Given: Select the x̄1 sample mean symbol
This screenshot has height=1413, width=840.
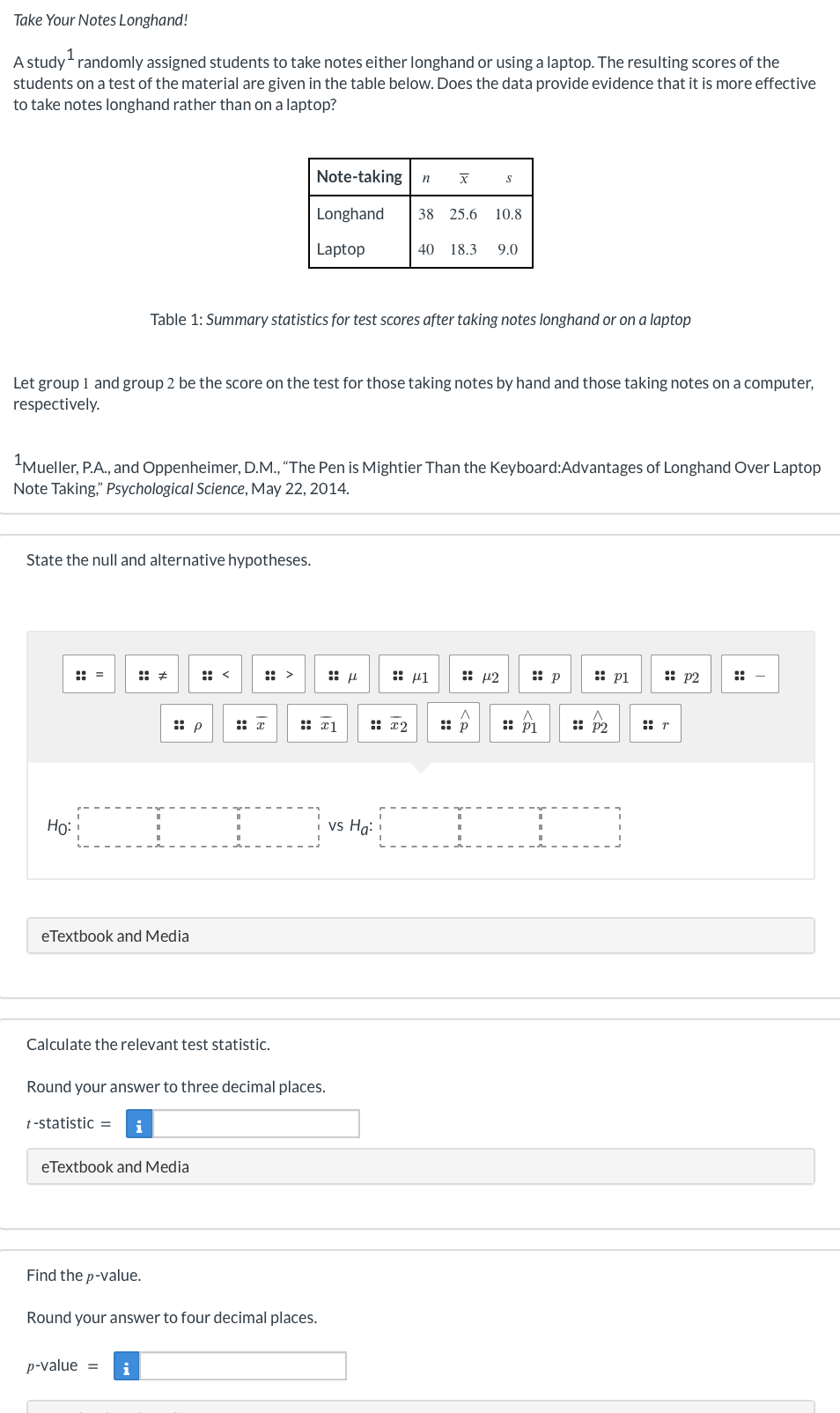Looking at the screenshot, I should click(319, 724).
